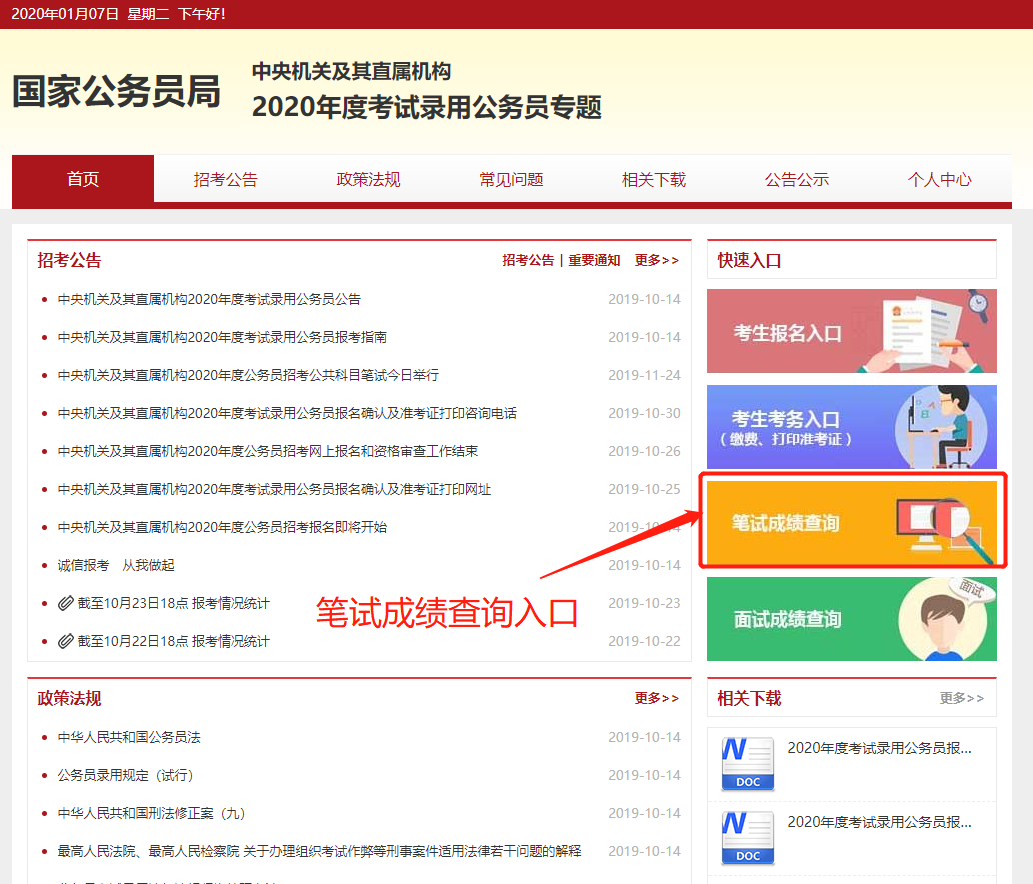
Task: Switch to the 重要通知 sub-tab
Action: click(594, 260)
